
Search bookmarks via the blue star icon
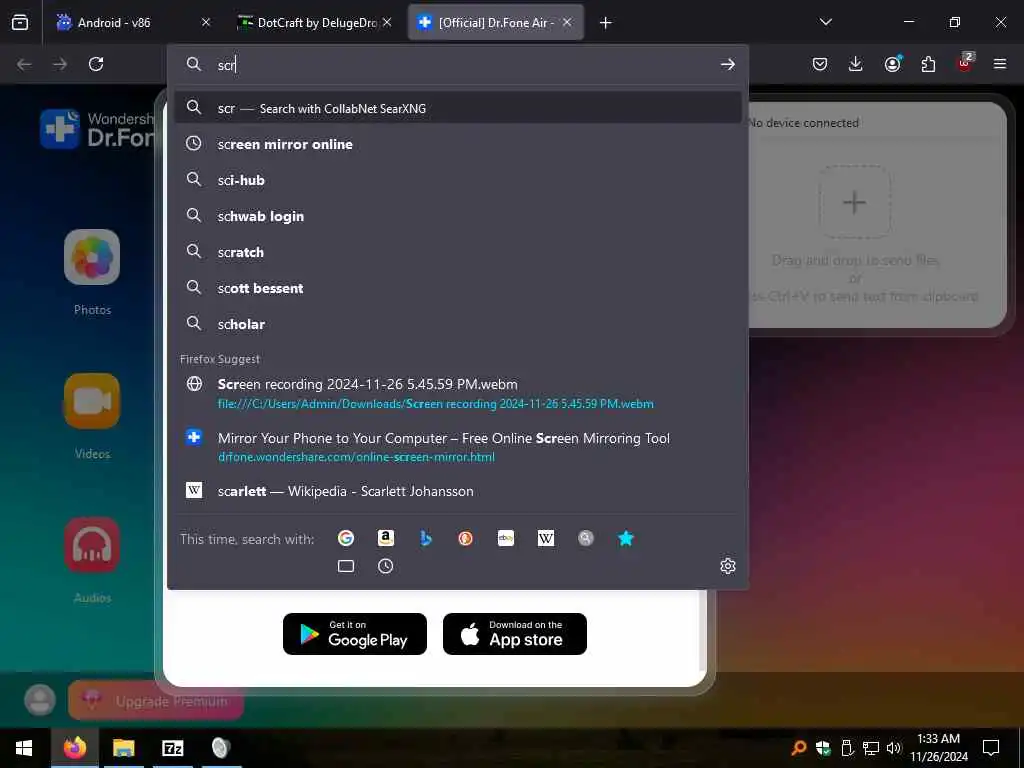(626, 538)
